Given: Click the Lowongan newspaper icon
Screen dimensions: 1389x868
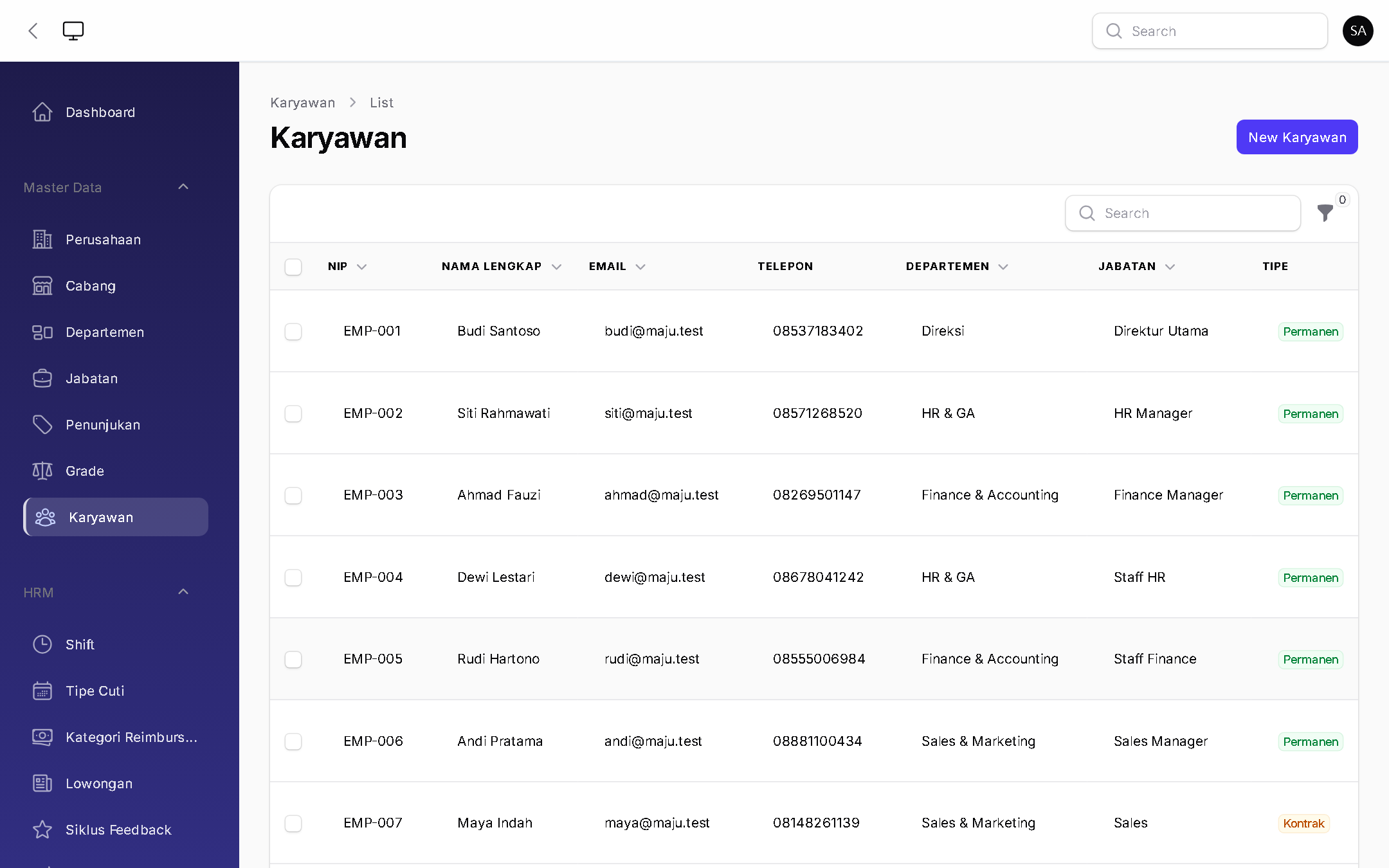Looking at the screenshot, I should (x=42, y=783).
